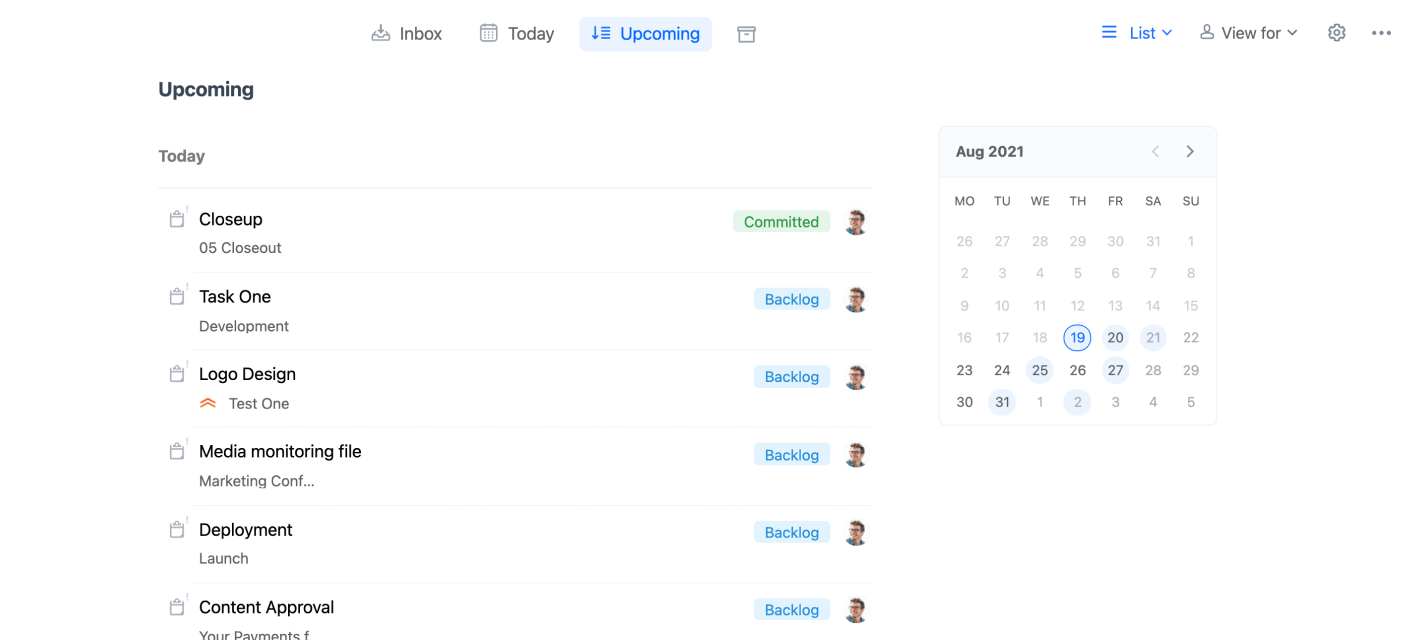Select August 19 in the calendar
1420x640 pixels.
(x=1077, y=338)
